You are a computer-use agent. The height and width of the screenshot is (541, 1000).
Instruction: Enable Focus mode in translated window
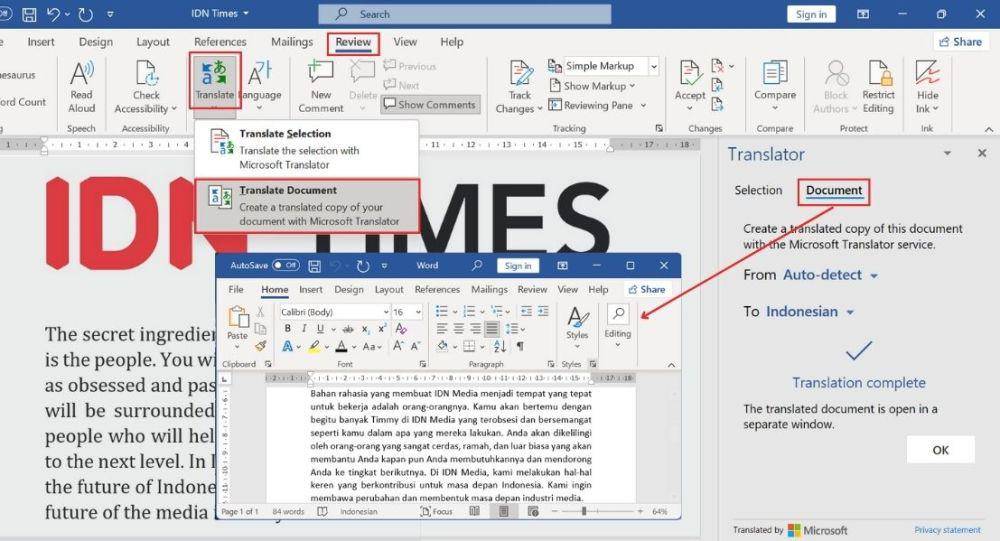tap(437, 512)
